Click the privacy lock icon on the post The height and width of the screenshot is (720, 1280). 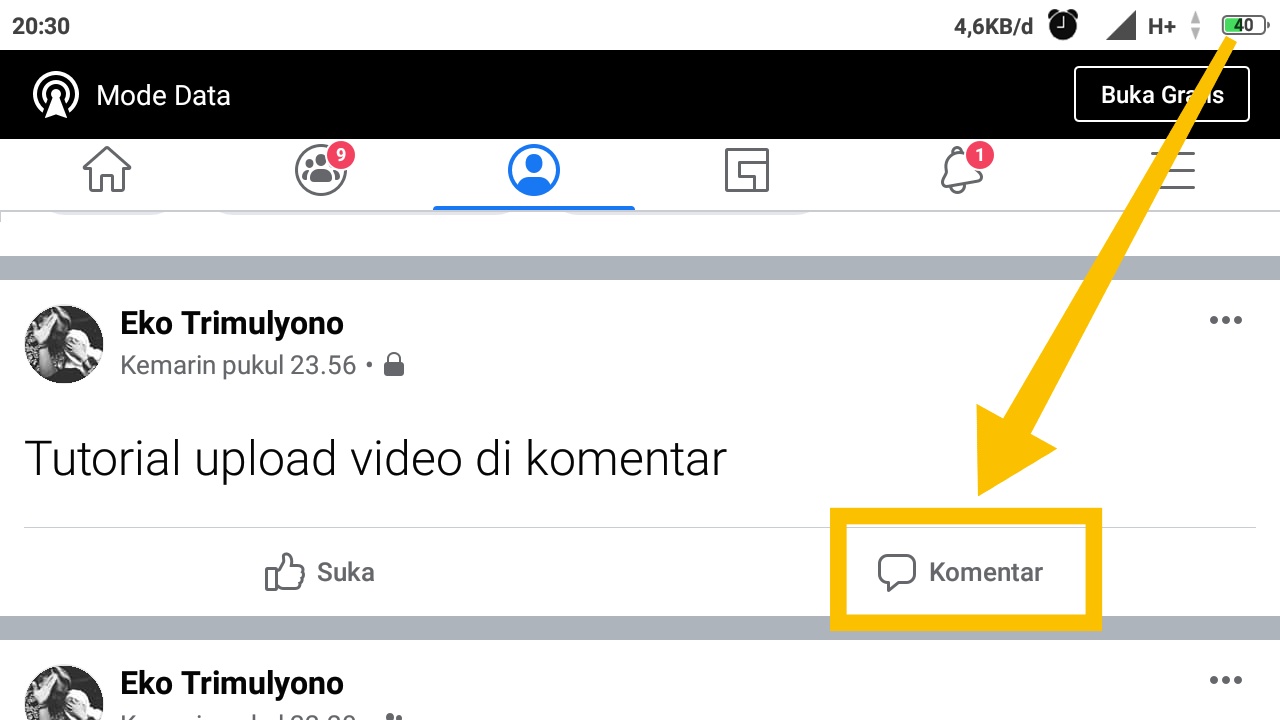(394, 364)
